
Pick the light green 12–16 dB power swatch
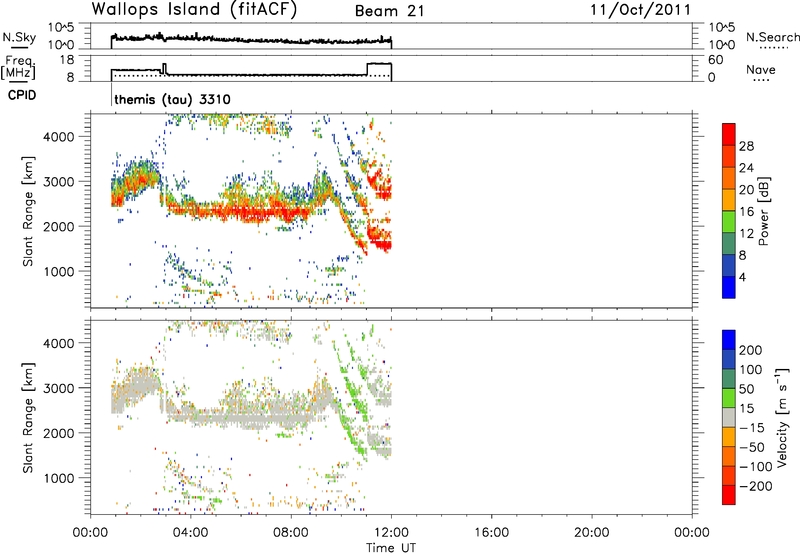[729, 222]
